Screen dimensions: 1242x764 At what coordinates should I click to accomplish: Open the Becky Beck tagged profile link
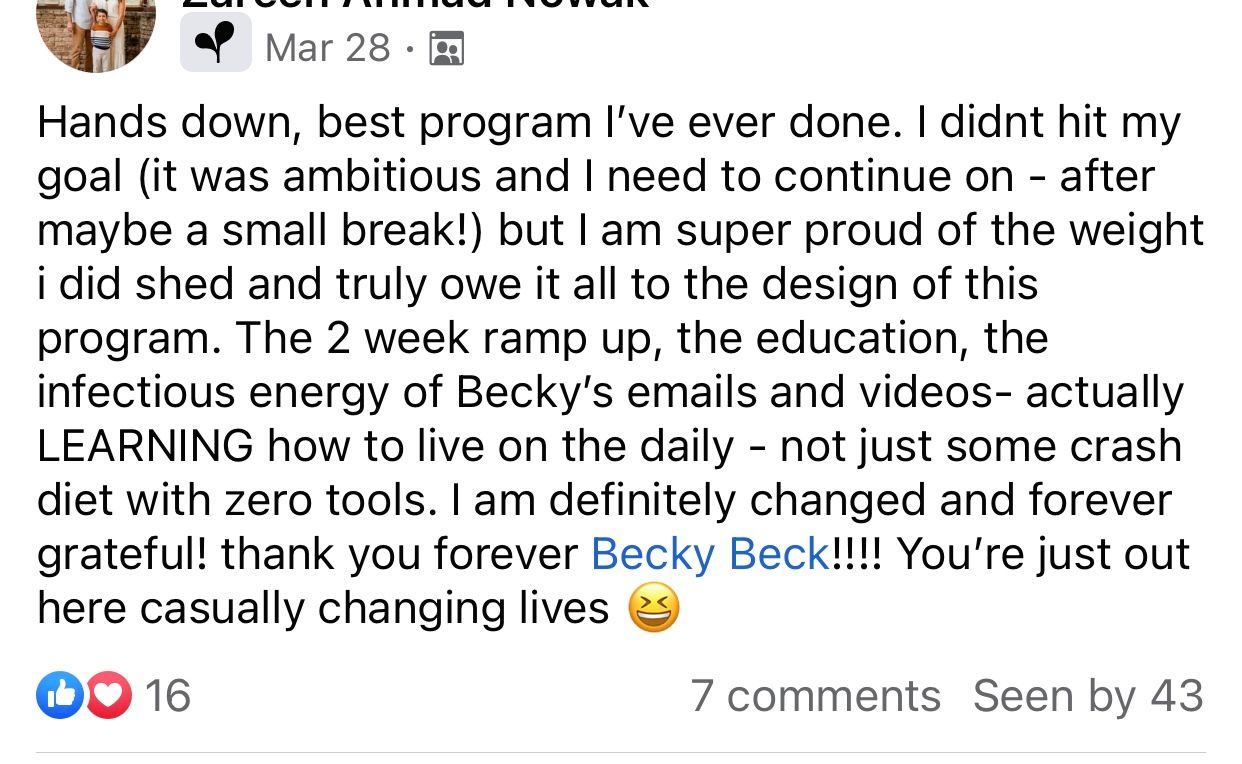pos(710,554)
